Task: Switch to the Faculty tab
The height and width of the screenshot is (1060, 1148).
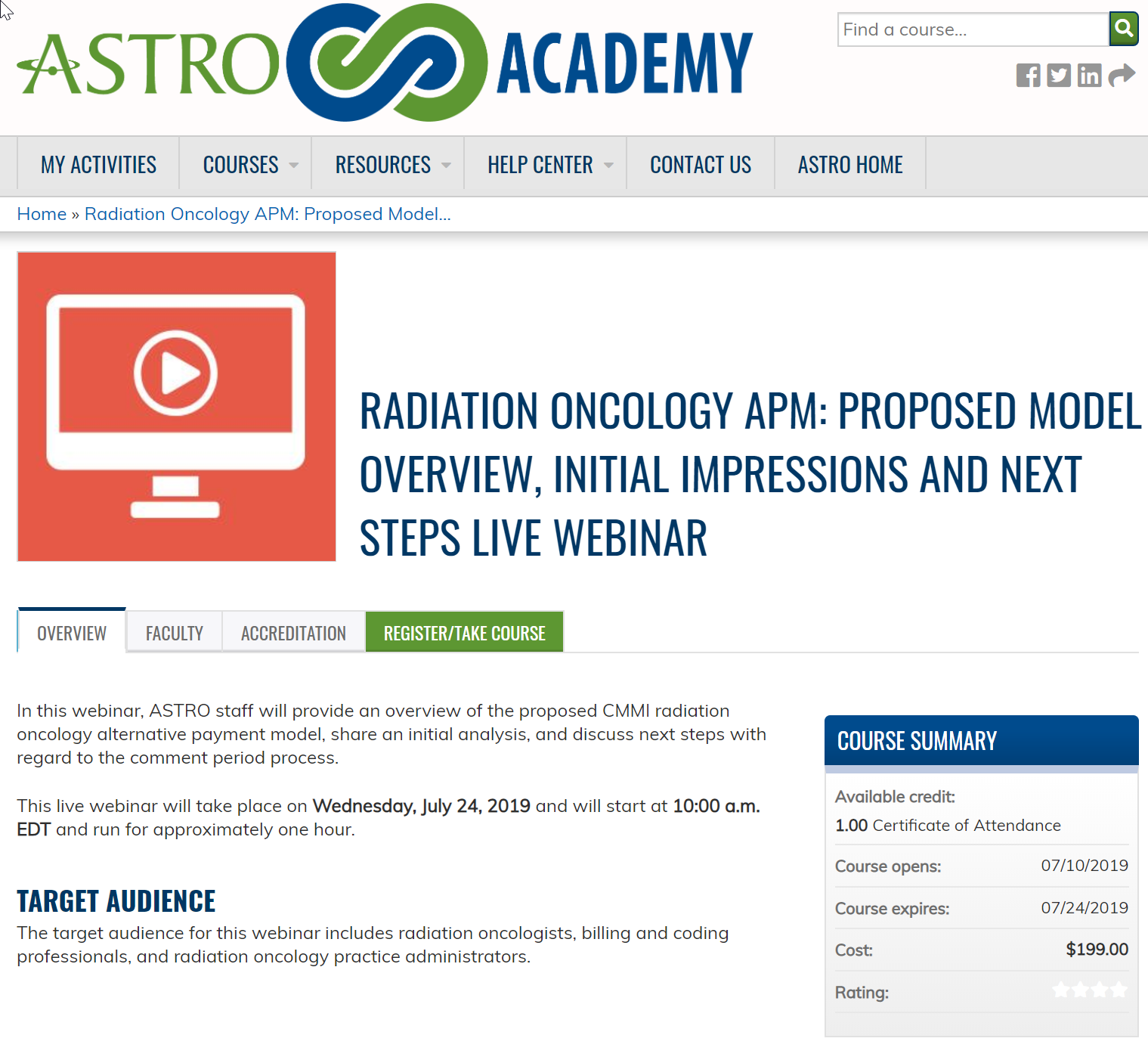Action: click(175, 633)
